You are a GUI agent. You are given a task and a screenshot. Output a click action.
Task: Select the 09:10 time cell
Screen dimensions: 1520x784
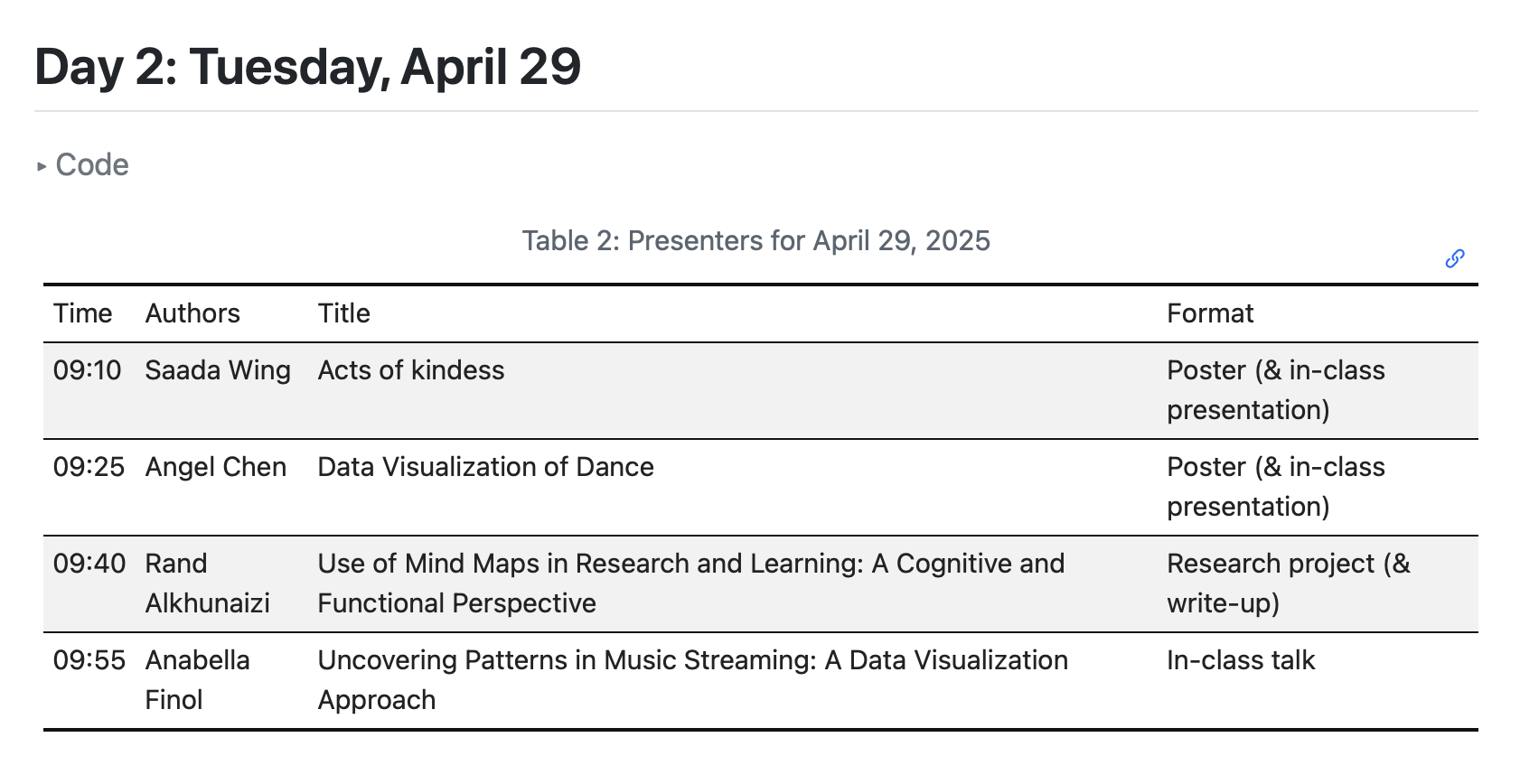click(88, 370)
